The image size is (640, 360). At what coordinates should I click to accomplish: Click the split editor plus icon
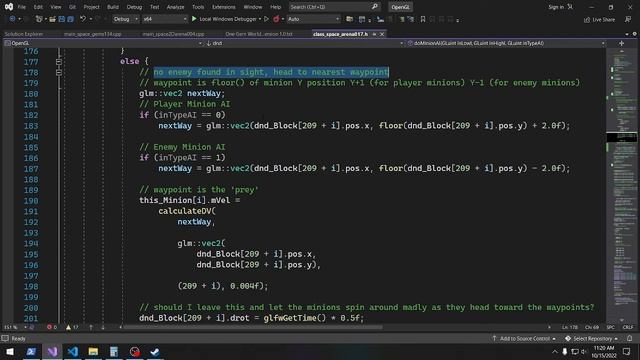pos(622,43)
